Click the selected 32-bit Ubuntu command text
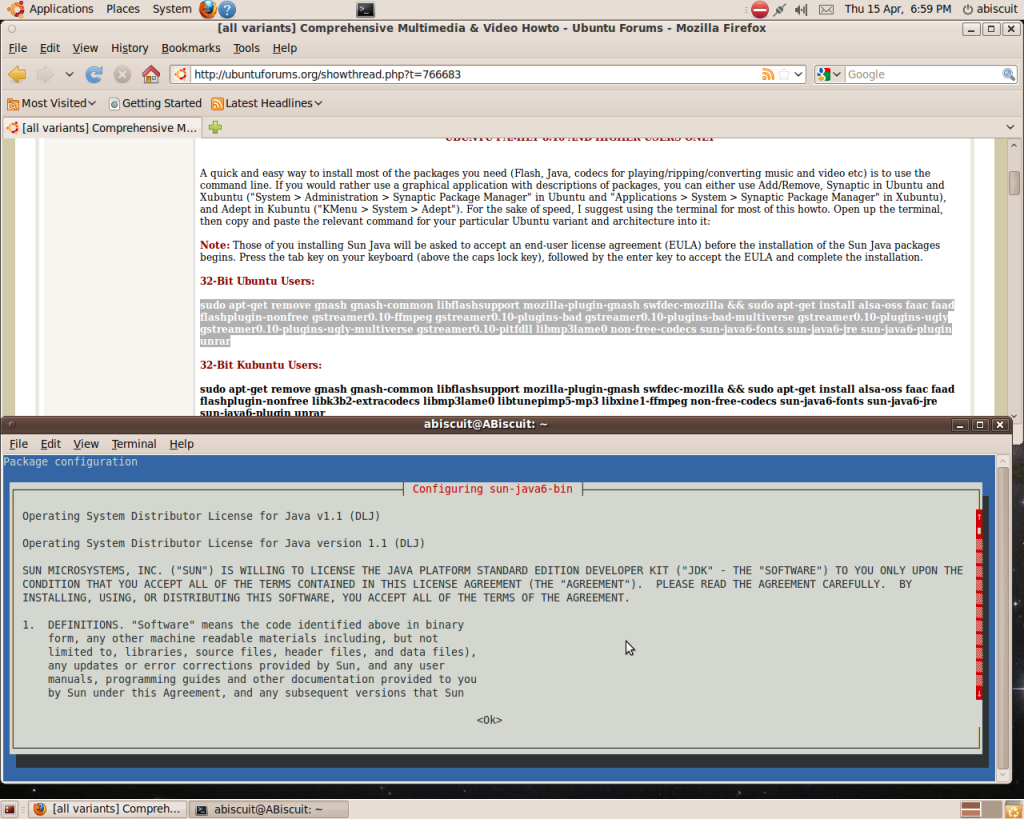The height and width of the screenshot is (819, 1024). [x=577, y=323]
